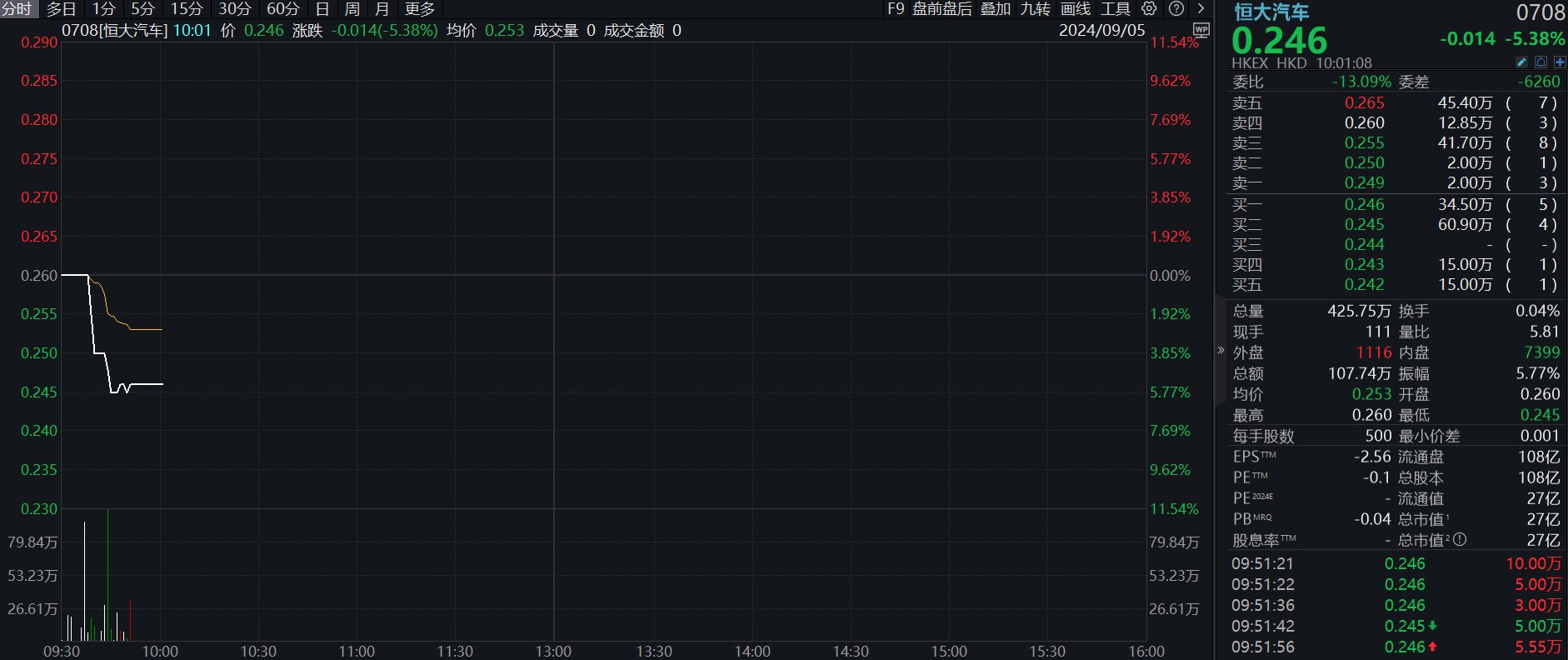Click the 恒大汽车 stock name in quote panel

pos(1271,12)
